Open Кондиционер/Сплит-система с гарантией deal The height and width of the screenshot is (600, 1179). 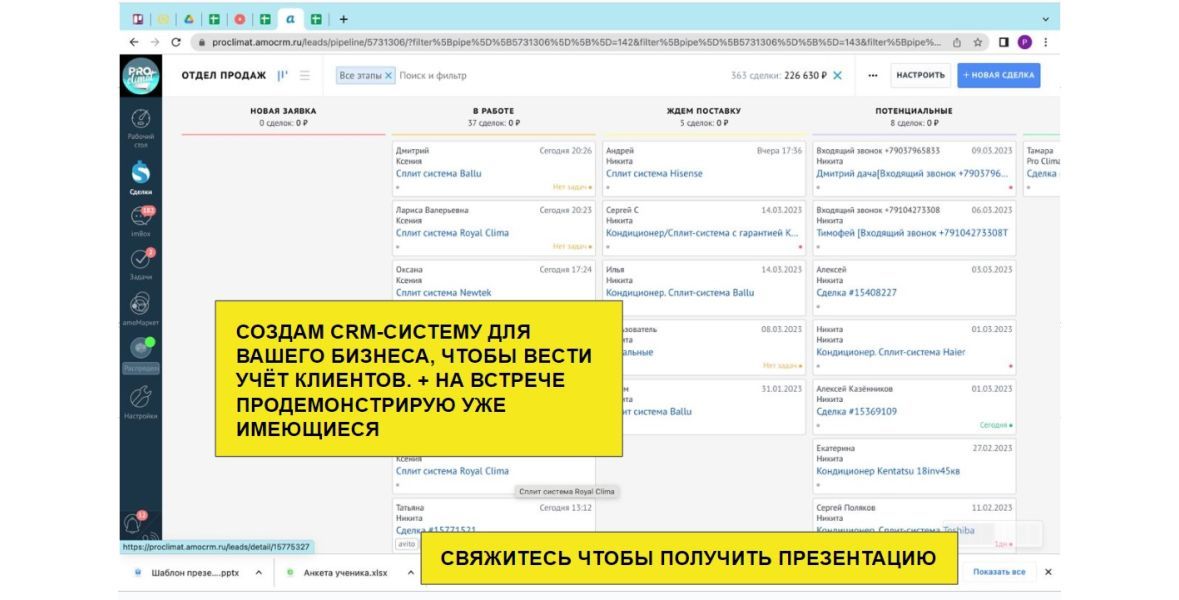click(x=702, y=233)
